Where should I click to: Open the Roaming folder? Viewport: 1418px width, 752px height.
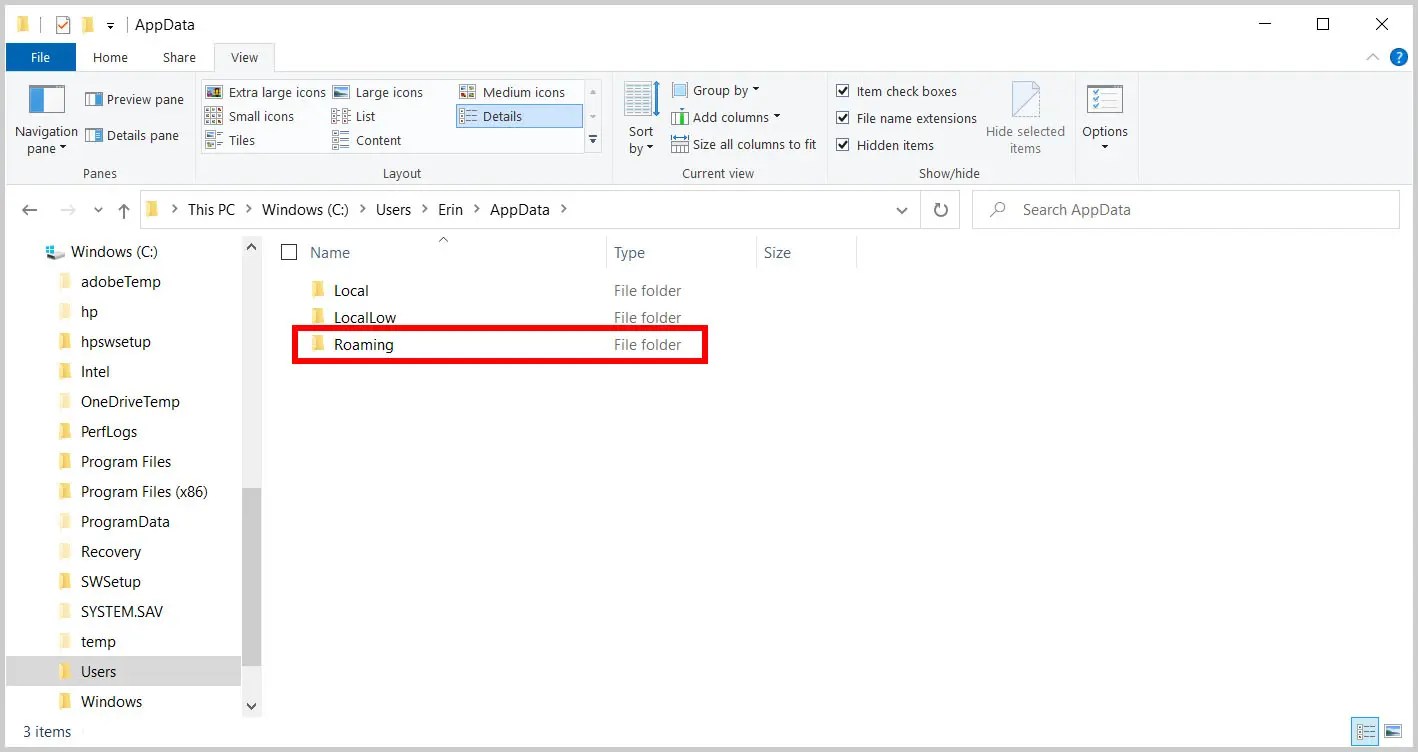click(364, 344)
